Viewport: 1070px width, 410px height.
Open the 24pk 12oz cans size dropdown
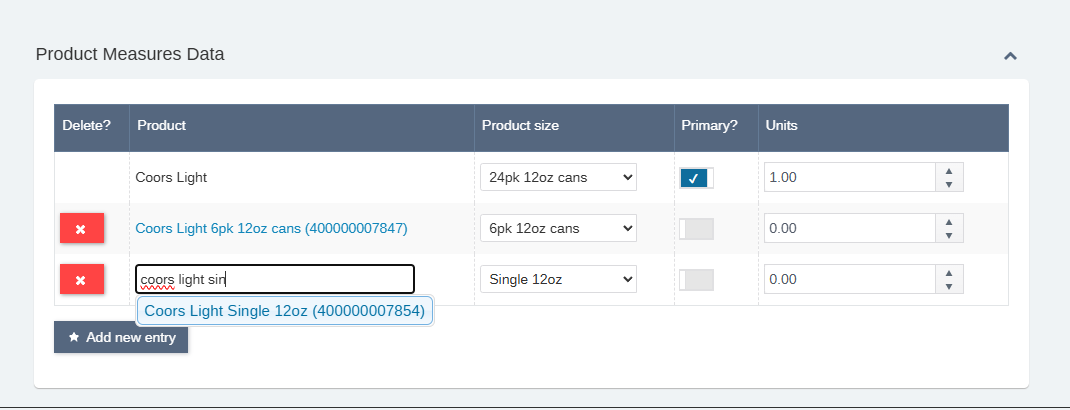[x=558, y=177]
